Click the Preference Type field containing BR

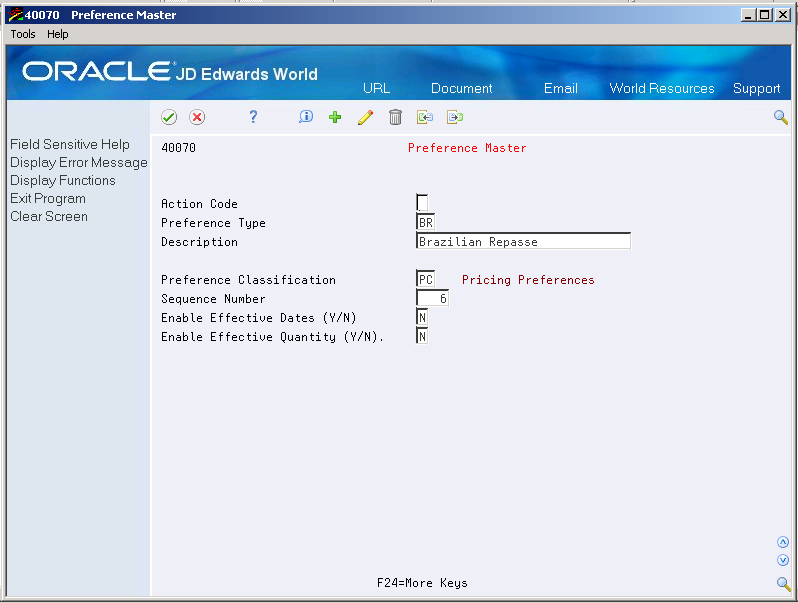pyautogui.click(x=425, y=222)
